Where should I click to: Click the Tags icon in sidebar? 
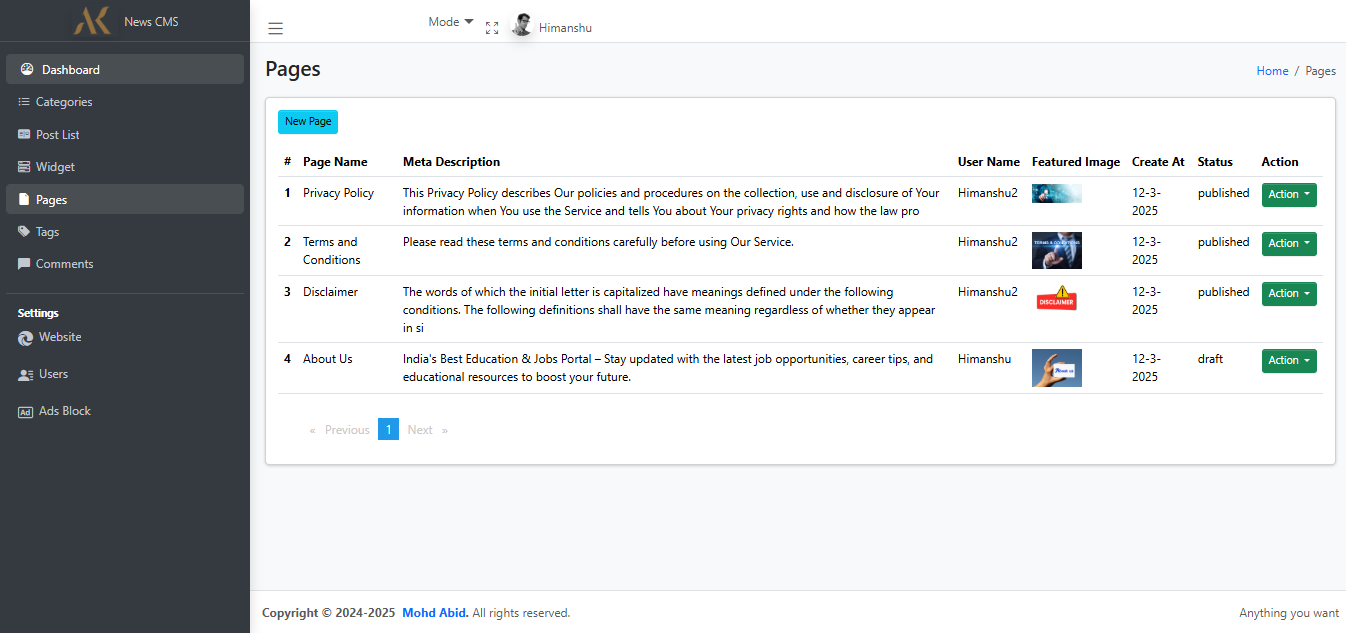tap(24, 232)
